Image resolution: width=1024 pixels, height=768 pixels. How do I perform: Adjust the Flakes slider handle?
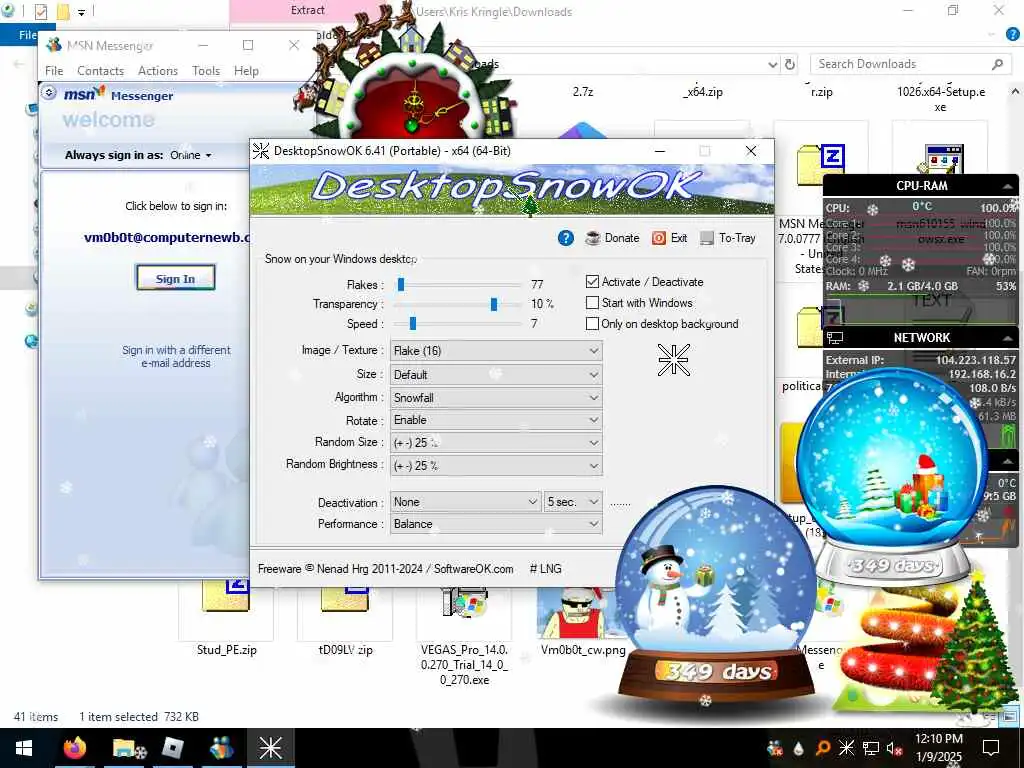tap(401, 285)
